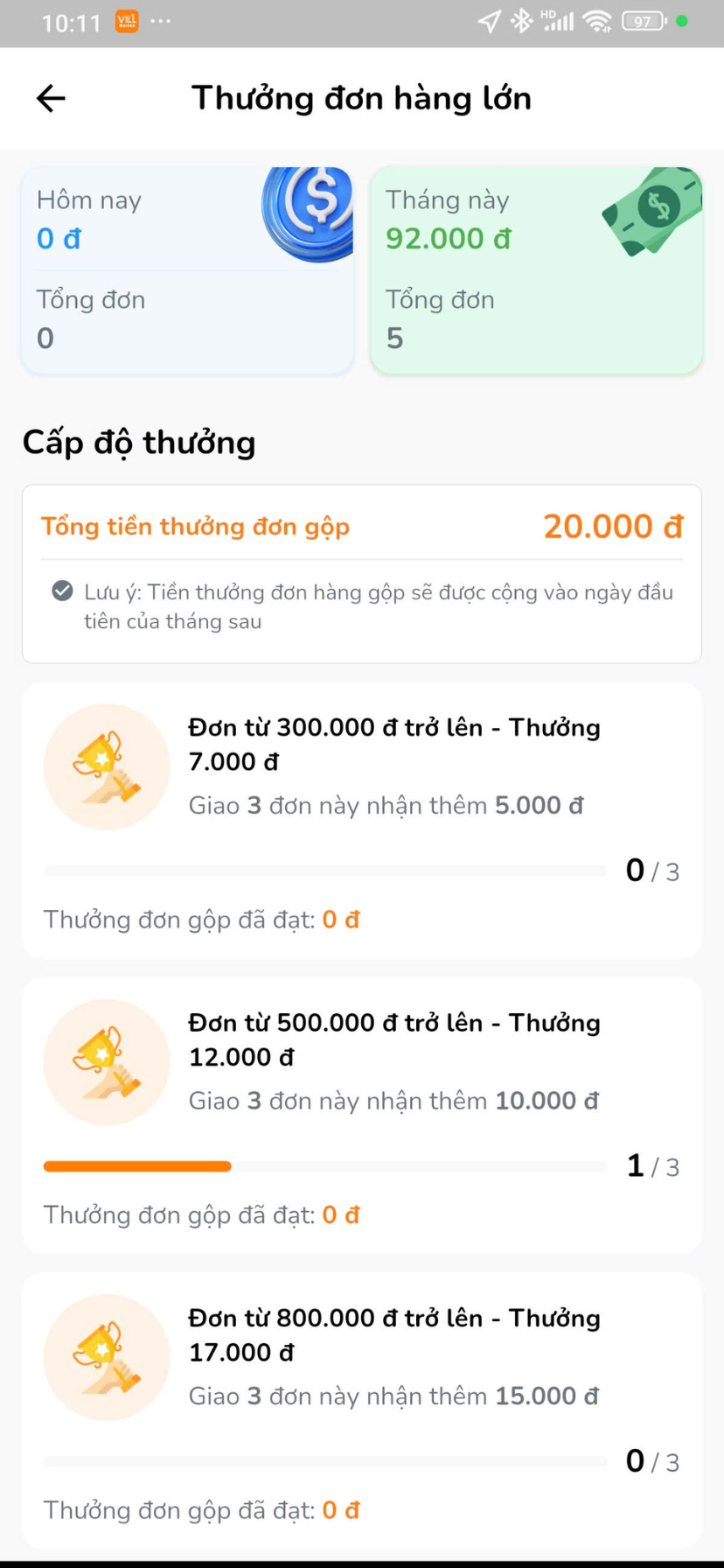
Task: Open Đơn từ 300.000 đ reward title
Action: coord(393,744)
